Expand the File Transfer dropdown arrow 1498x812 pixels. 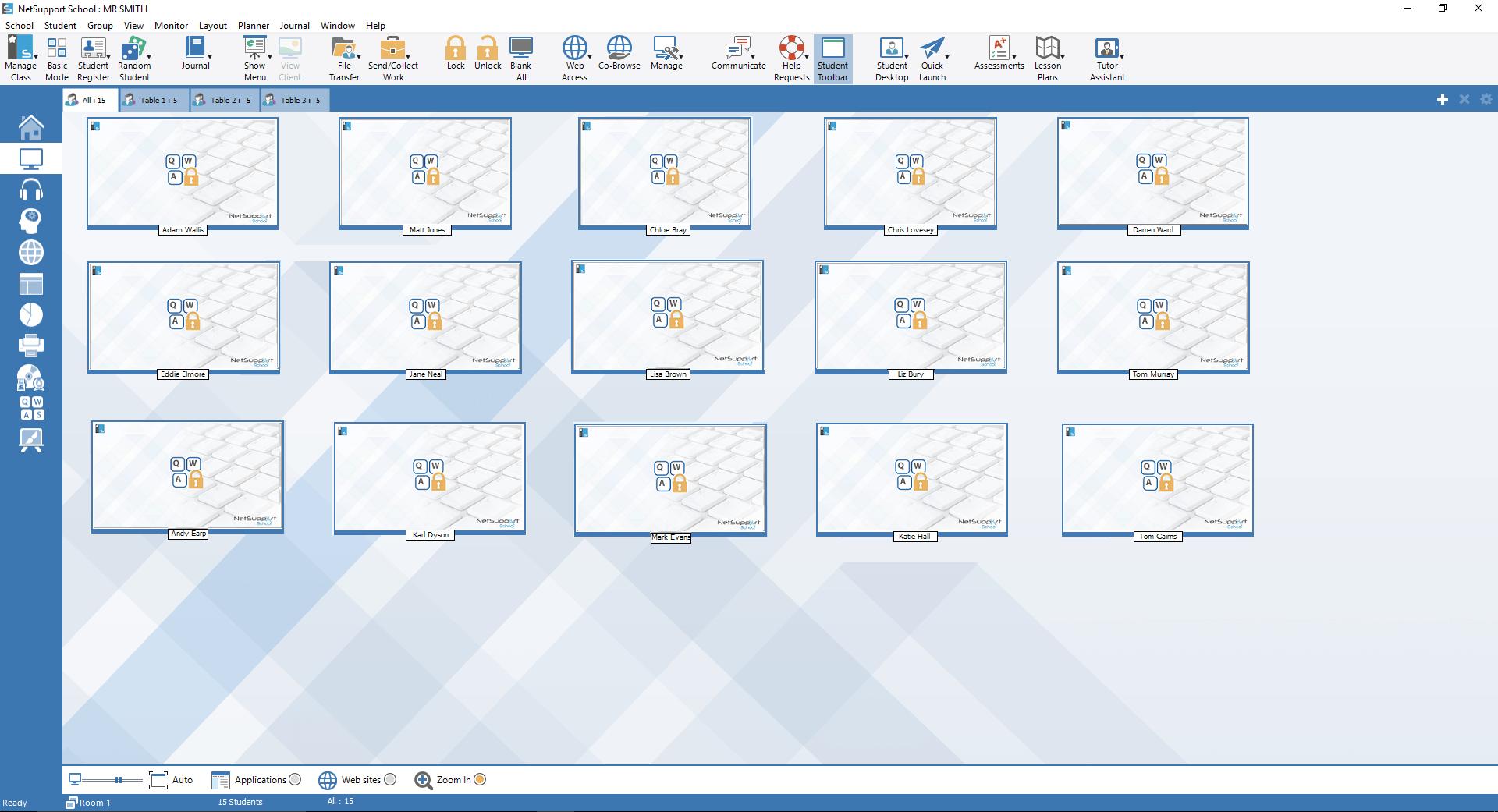(359, 56)
